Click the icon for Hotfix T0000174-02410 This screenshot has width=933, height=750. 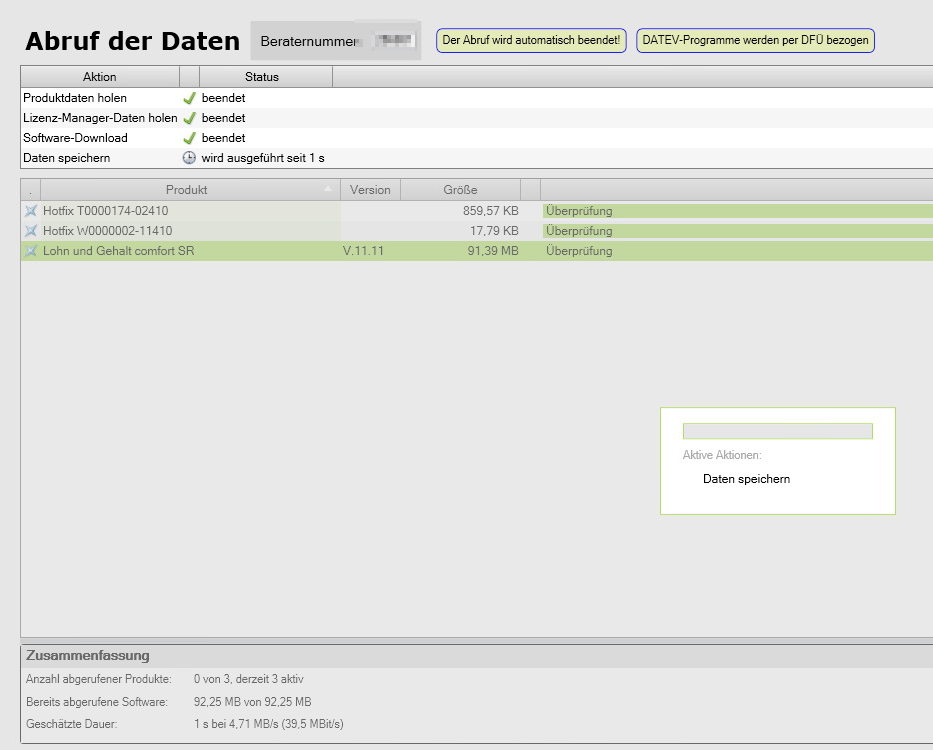tap(30, 211)
